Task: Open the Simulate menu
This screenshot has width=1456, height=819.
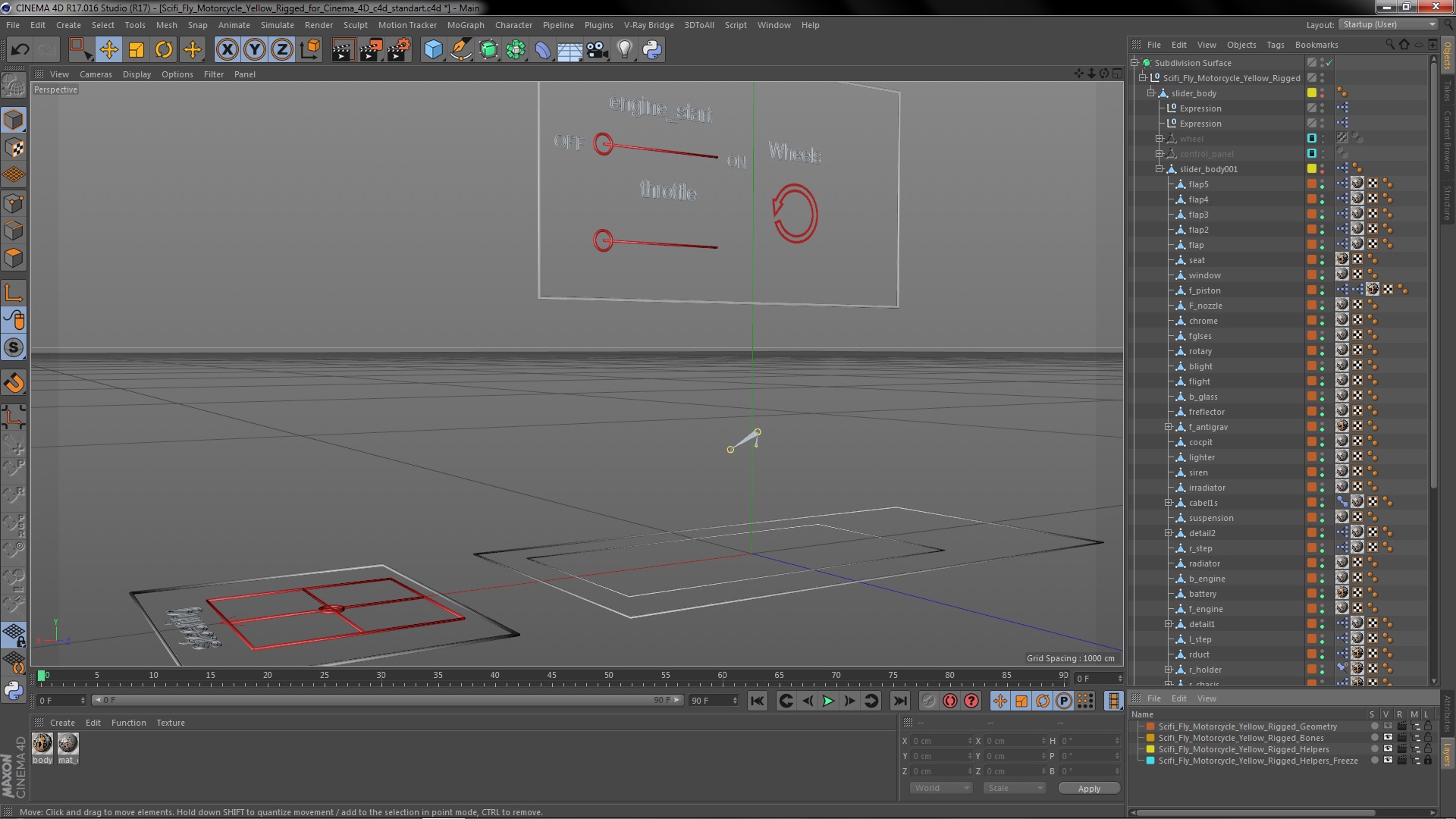Action: [x=277, y=25]
